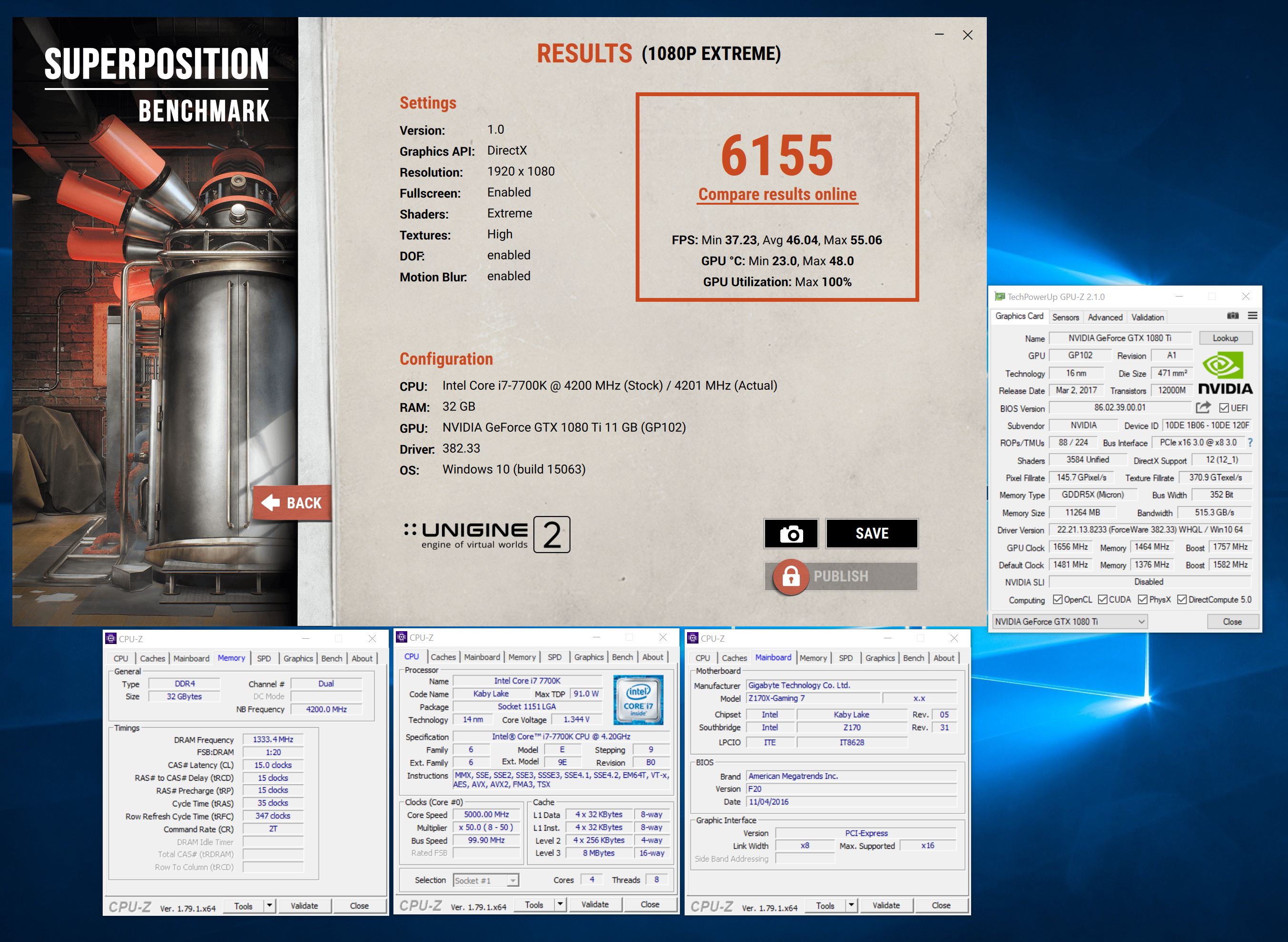Image resolution: width=1288 pixels, height=942 pixels.
Task: Click the NVIDIA logo in GPU-Z
Action: click(1225, 374)
